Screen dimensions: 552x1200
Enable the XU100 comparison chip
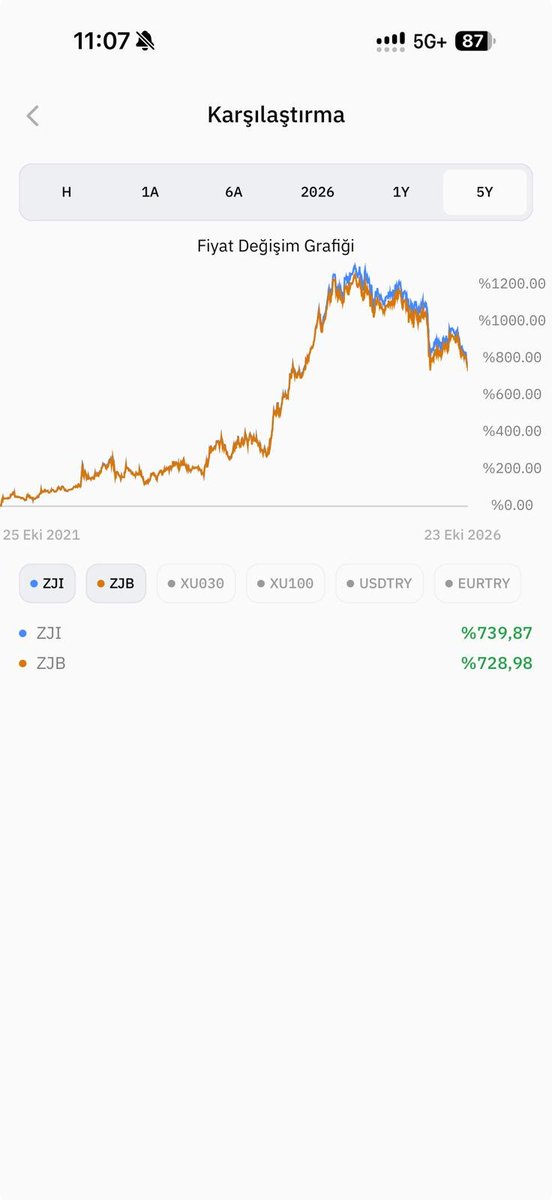285,583
